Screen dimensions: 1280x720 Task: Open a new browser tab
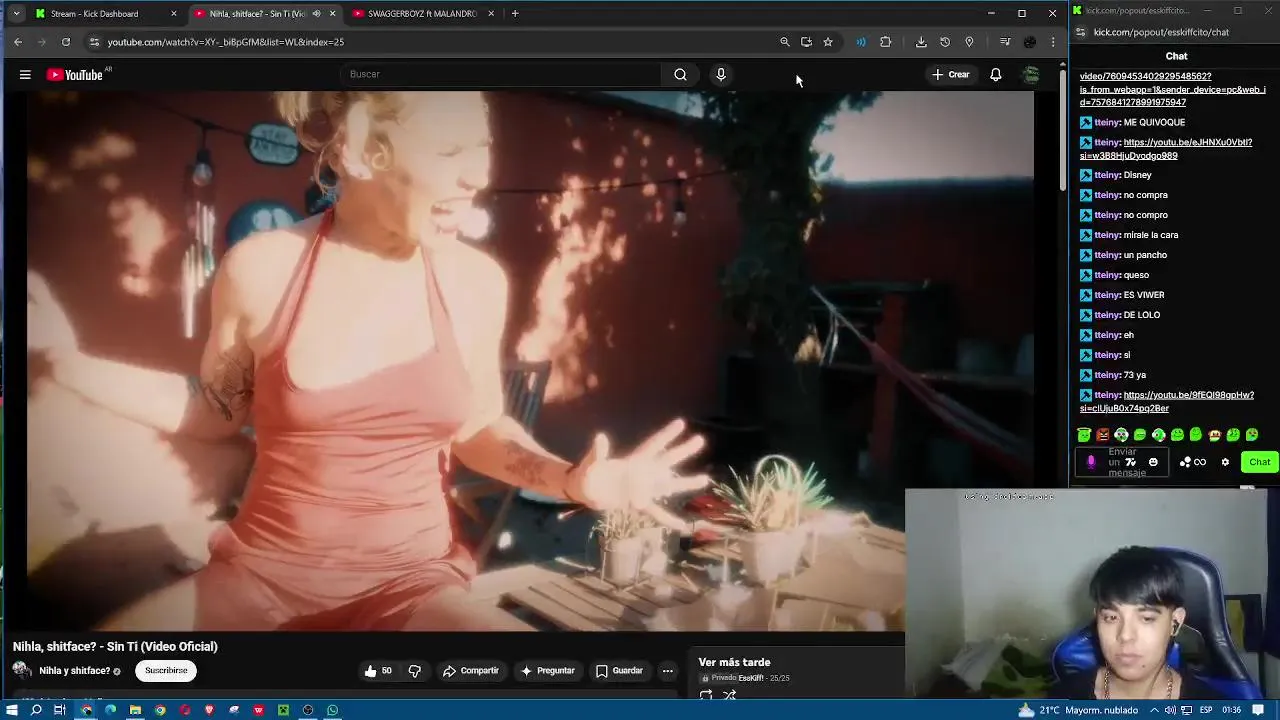[515, 14]
